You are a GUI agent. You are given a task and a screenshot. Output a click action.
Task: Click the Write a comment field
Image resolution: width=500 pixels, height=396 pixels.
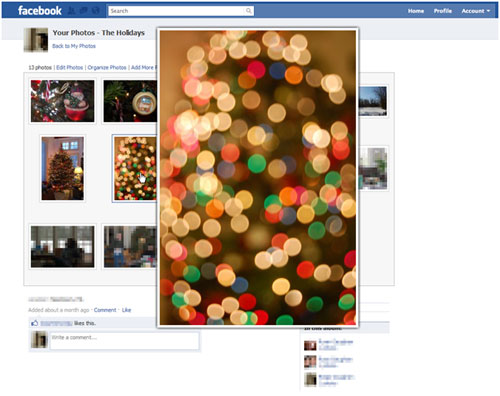(125, 340)
